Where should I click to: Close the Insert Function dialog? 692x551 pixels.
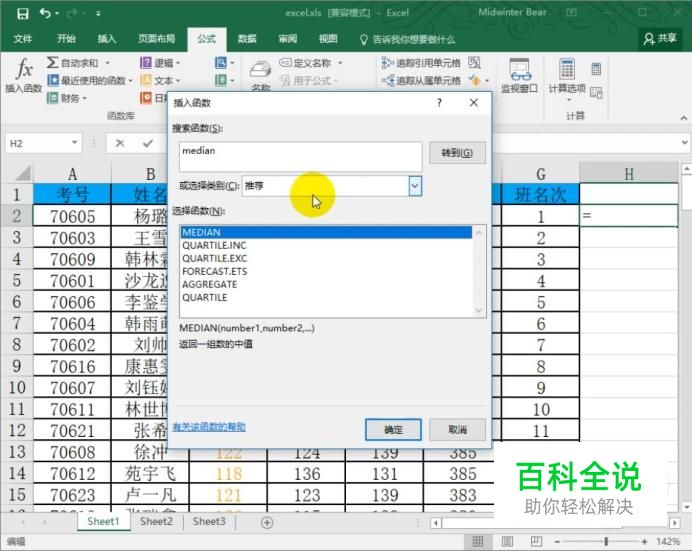(474, 103)
